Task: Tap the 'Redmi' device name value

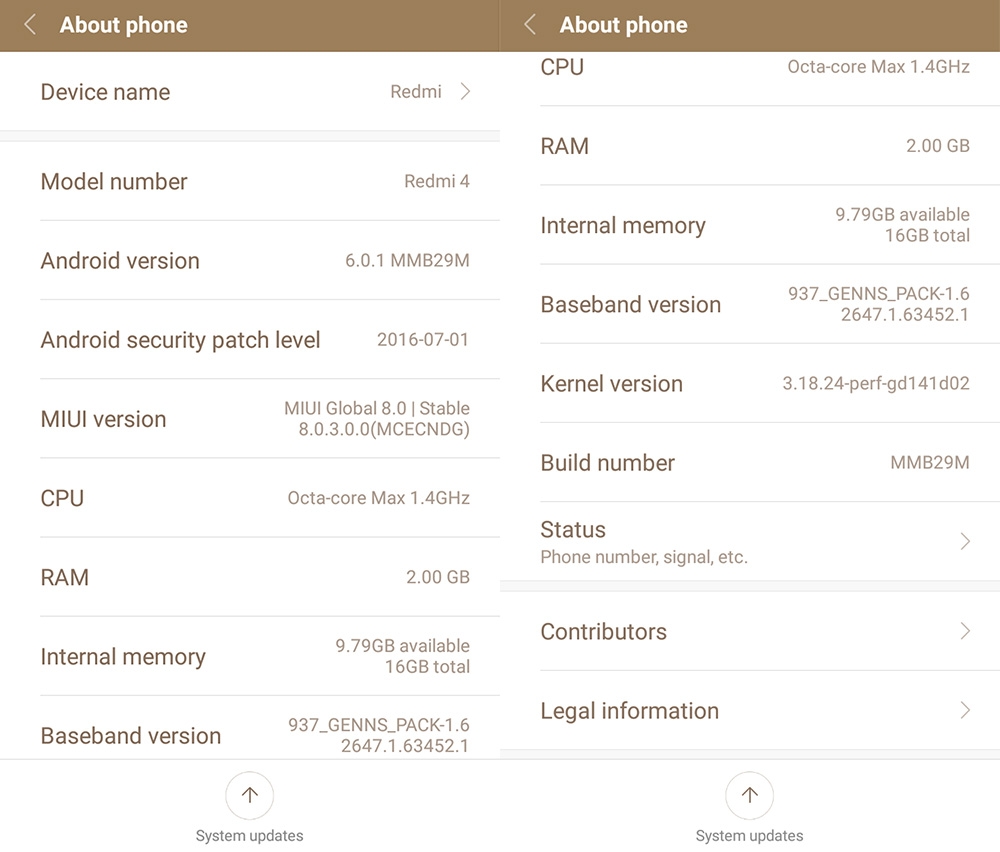Action: tap(415, 92)
